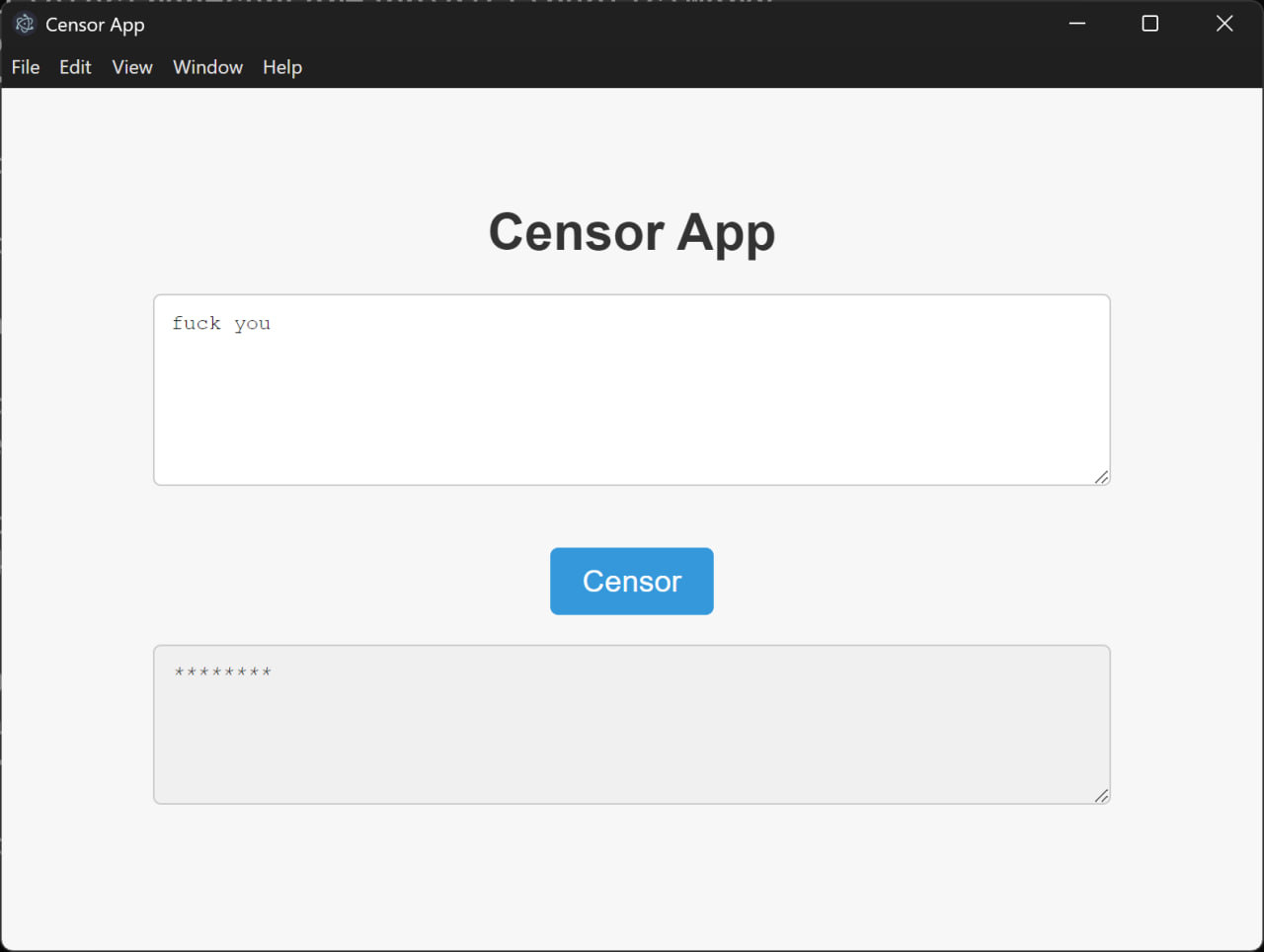Place cursor after 'you' in the input field
This screenshot has height=952, width=1264.
tap(272, 323)
